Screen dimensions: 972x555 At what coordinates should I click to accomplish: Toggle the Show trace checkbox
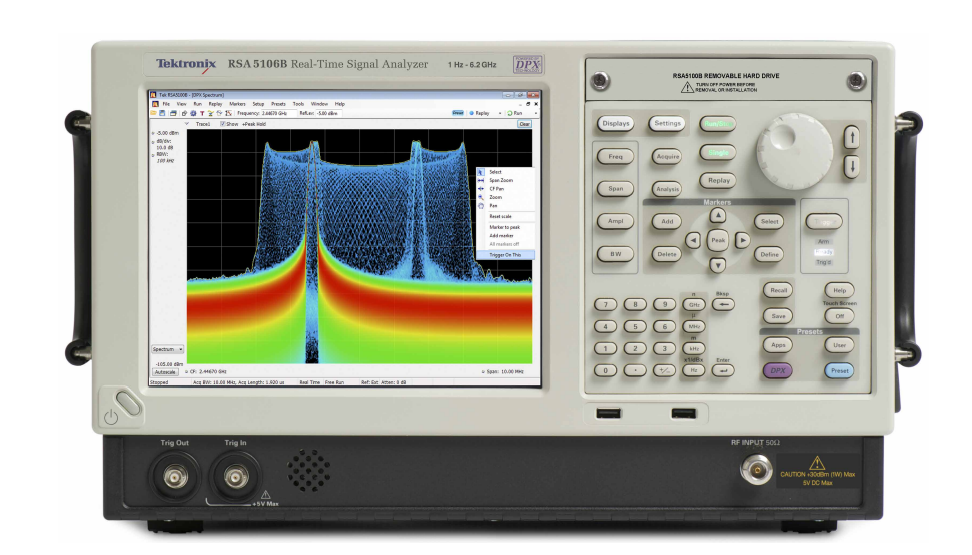(223, 124)
